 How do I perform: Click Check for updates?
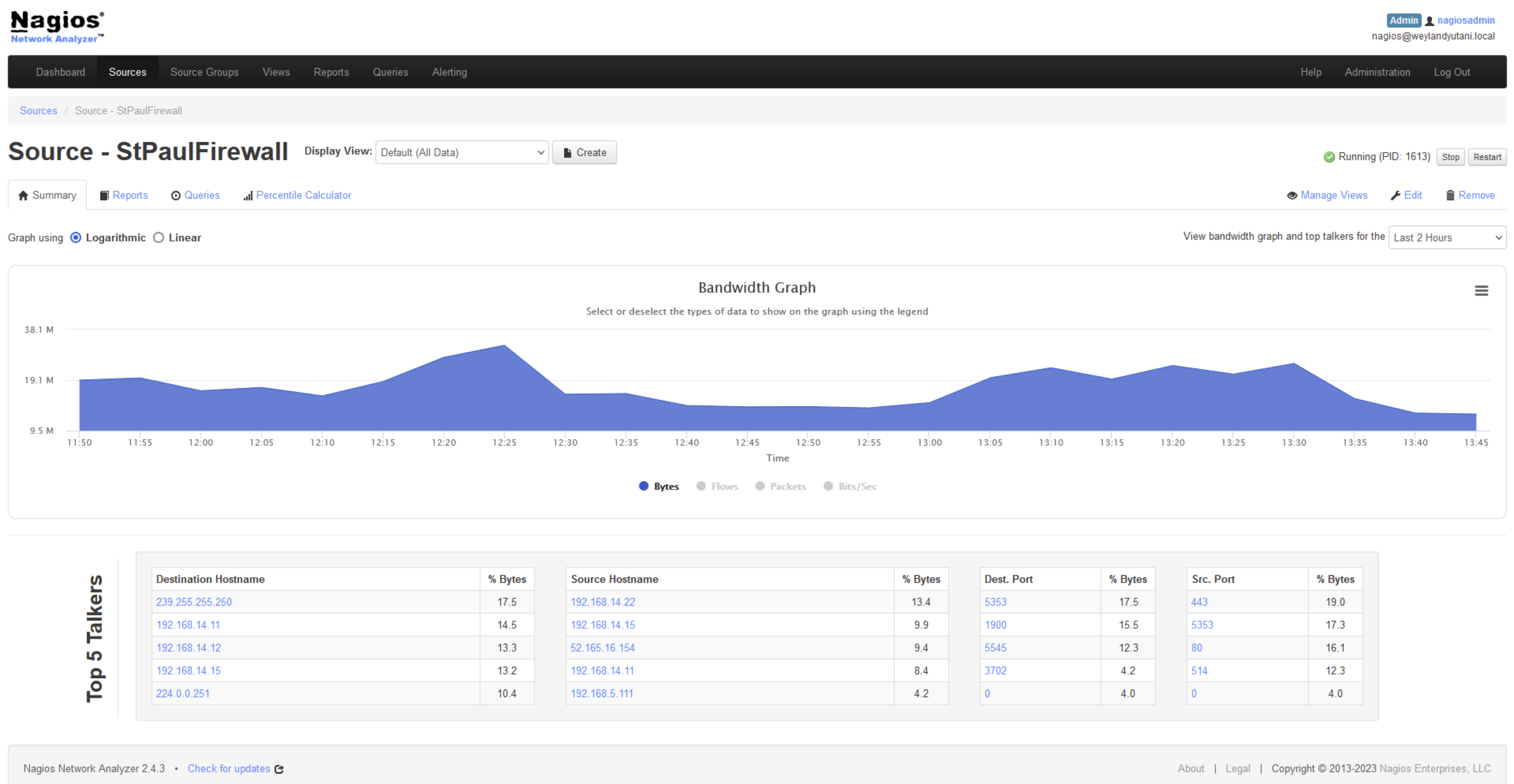tap(229, 768)
